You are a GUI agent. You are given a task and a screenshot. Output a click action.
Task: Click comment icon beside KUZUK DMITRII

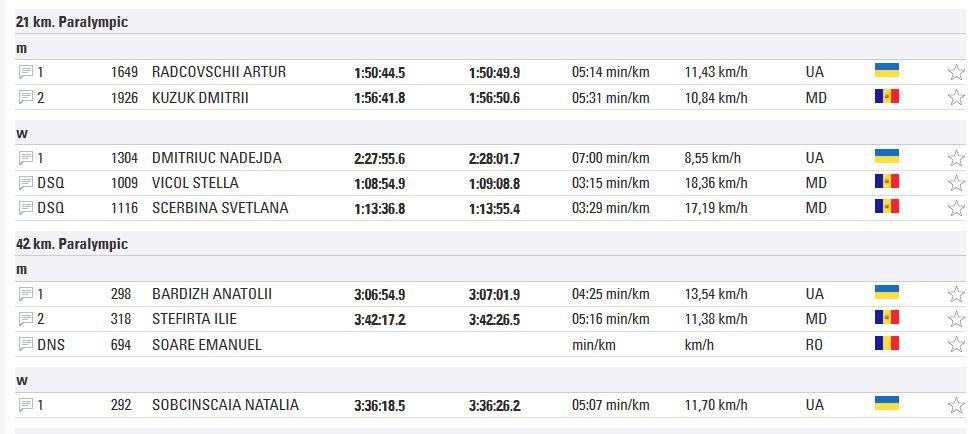coord(26,97)
